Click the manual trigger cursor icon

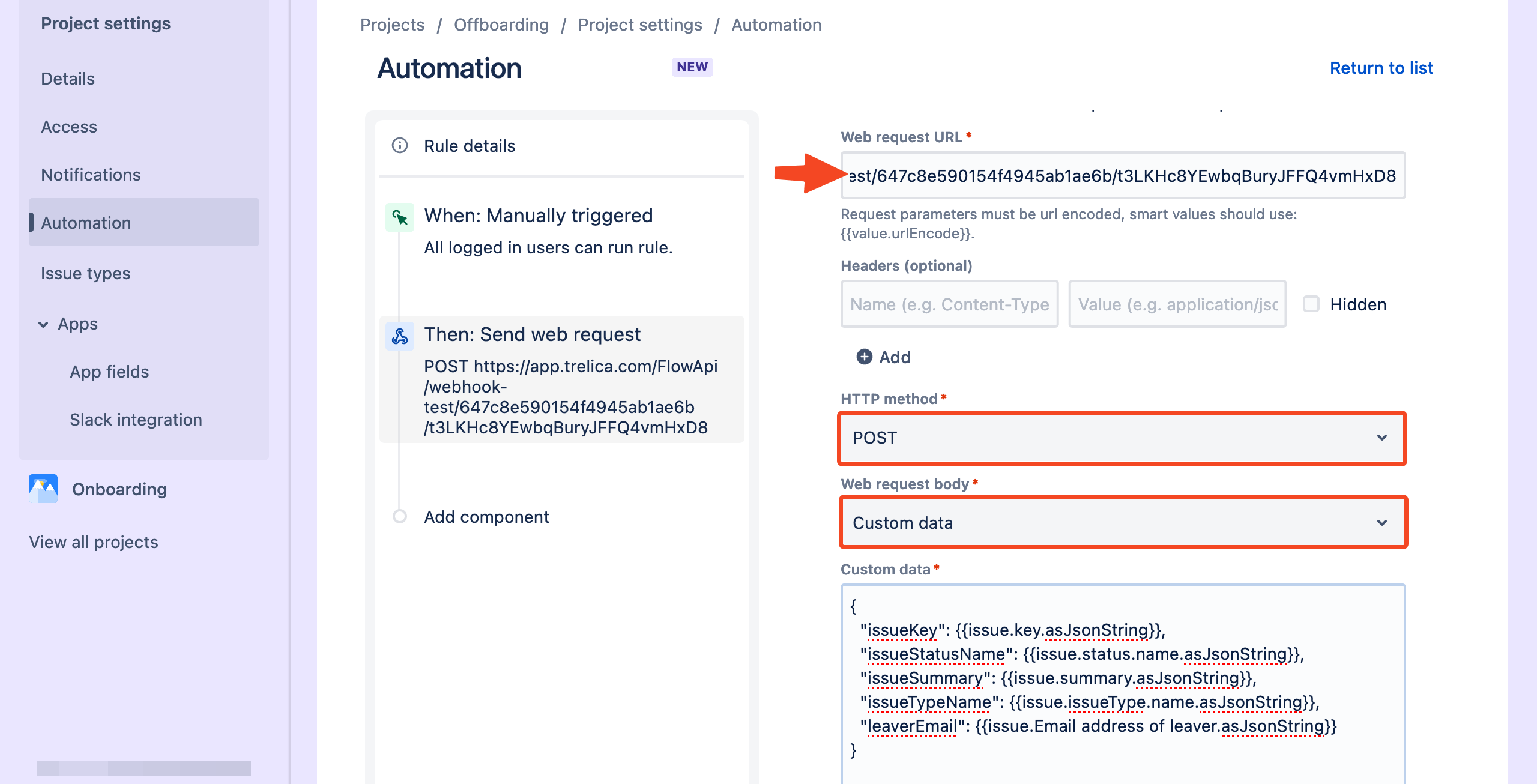[400, 217]
